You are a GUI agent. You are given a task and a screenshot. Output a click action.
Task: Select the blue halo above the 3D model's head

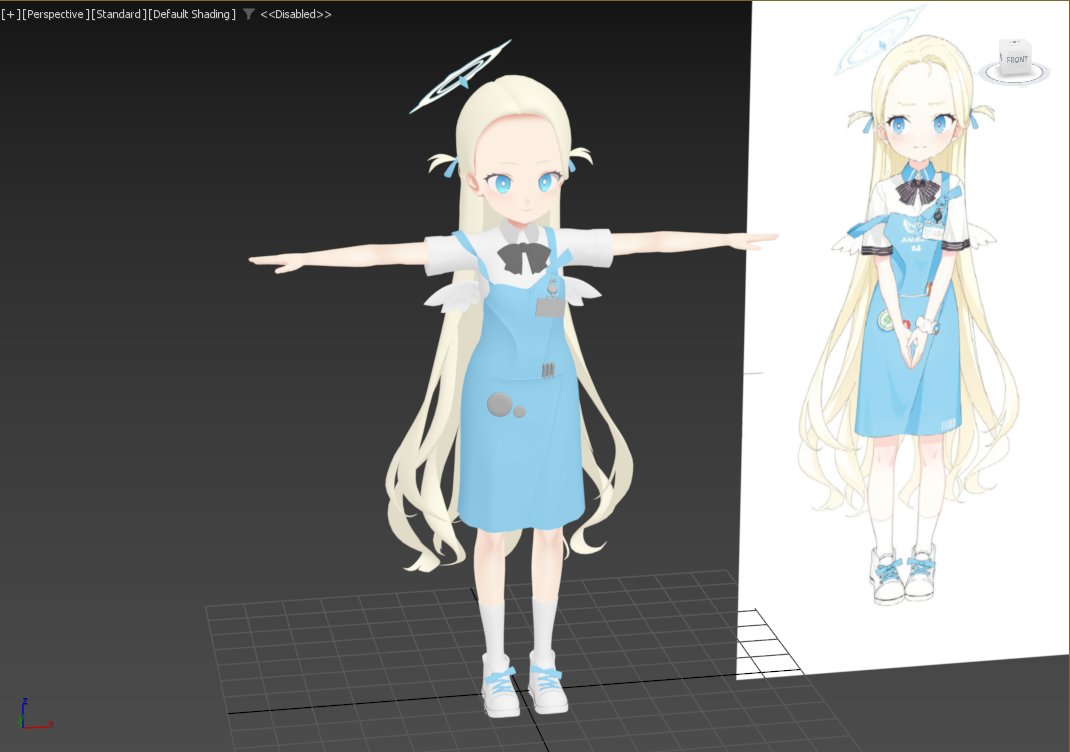click(x=459, y=77)
